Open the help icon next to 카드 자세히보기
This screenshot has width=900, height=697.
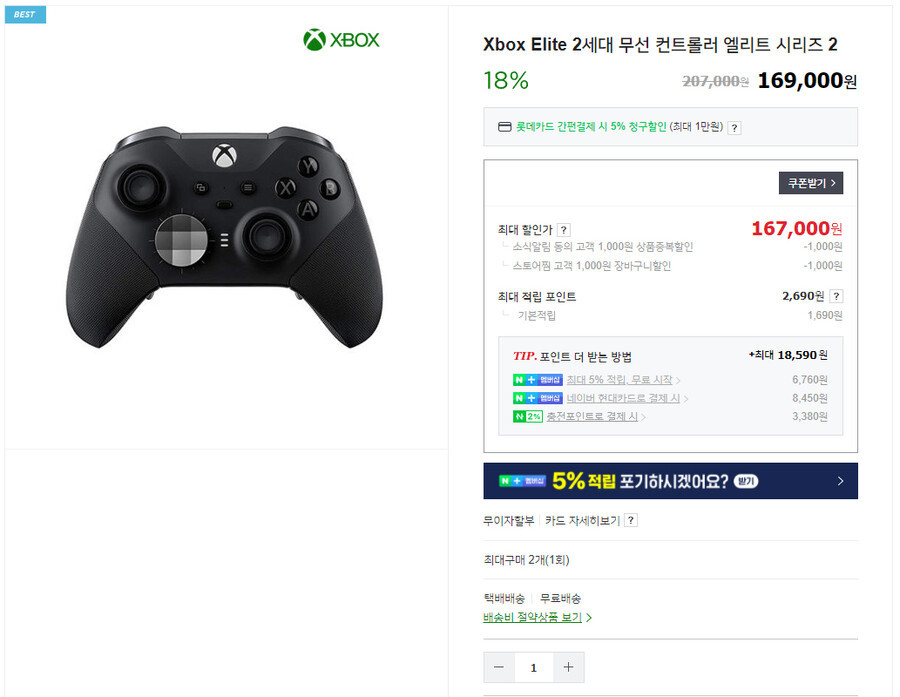point(631,521)
